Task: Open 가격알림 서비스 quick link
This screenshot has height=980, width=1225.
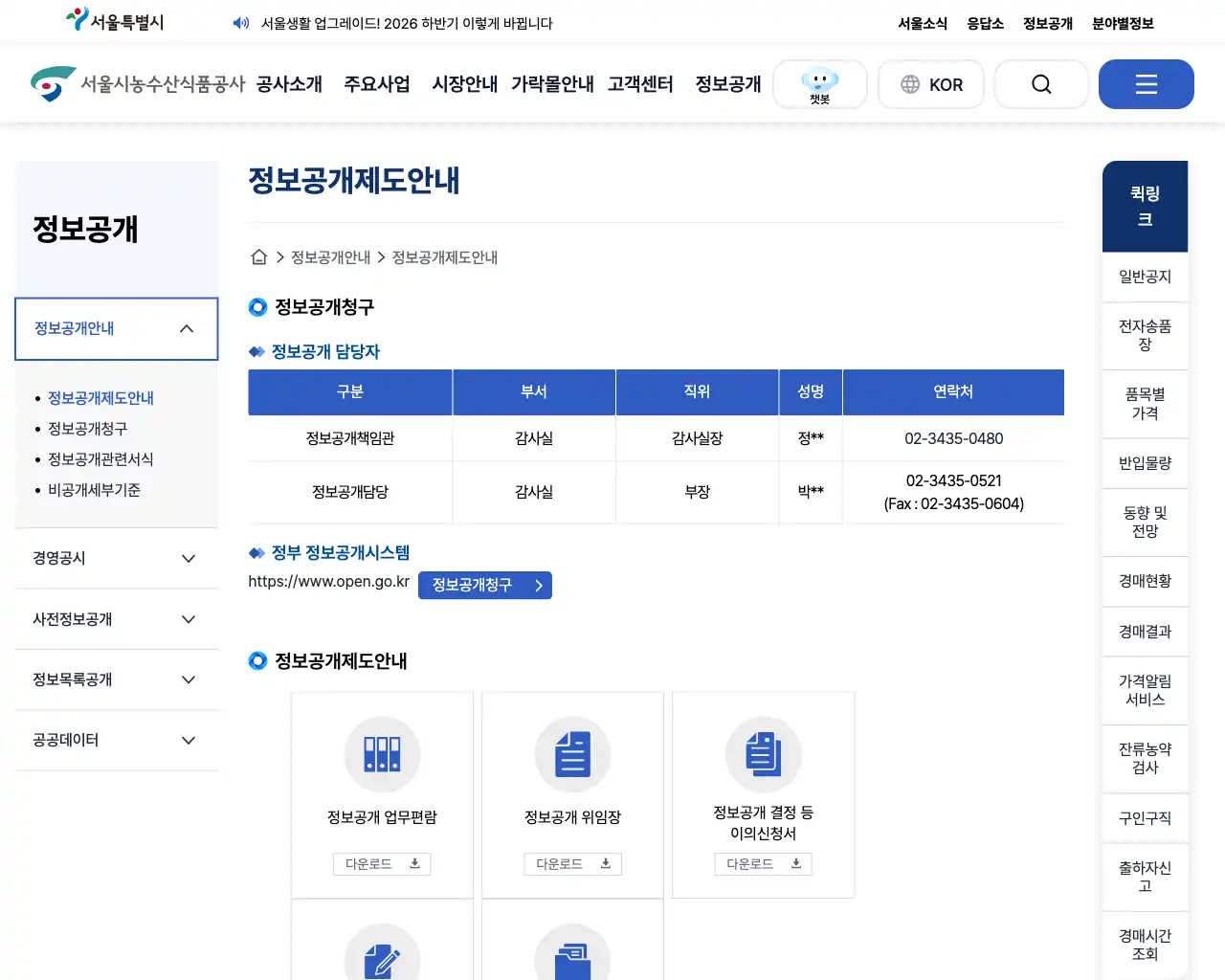Action: [1146, 690]
